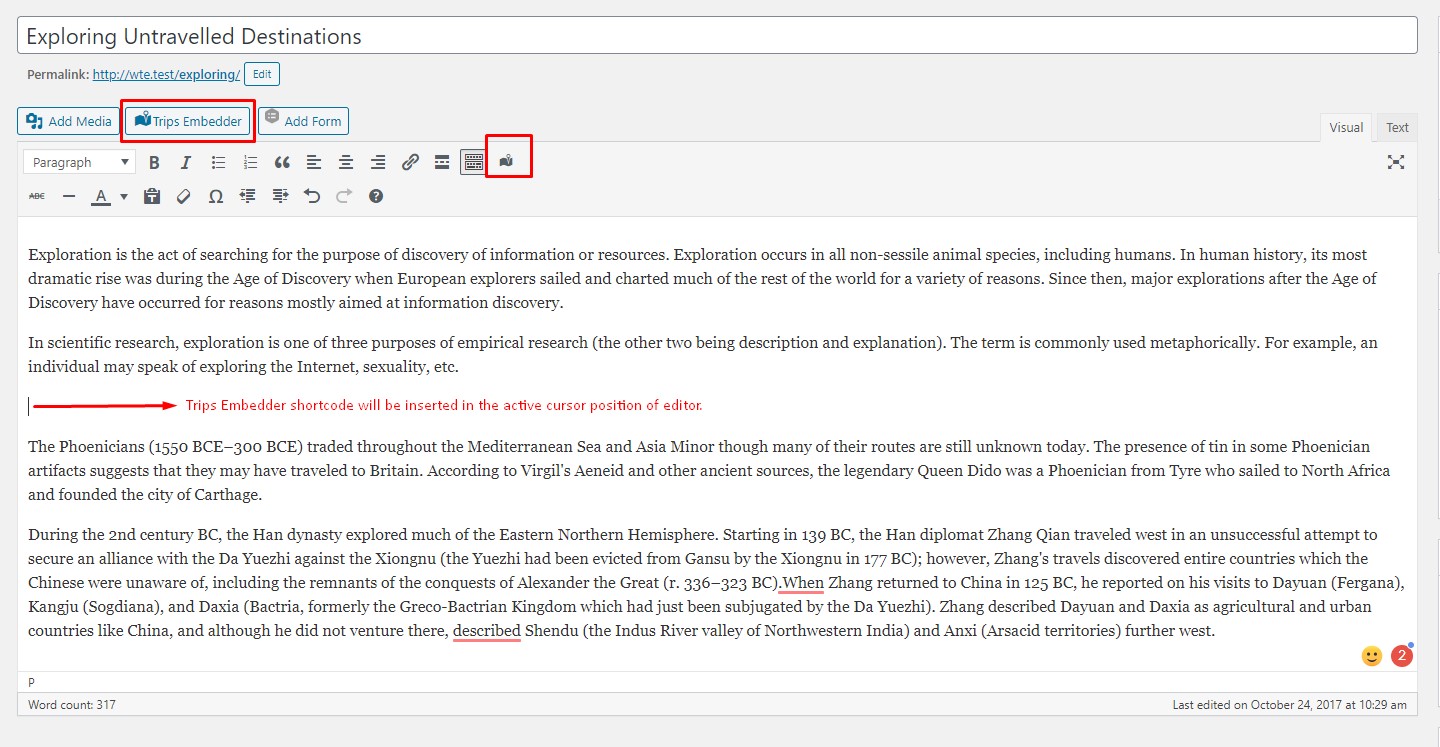Open the Paragraph format dropdown
The height and width of the screenshot is (747, 1440).
[81, 162]
